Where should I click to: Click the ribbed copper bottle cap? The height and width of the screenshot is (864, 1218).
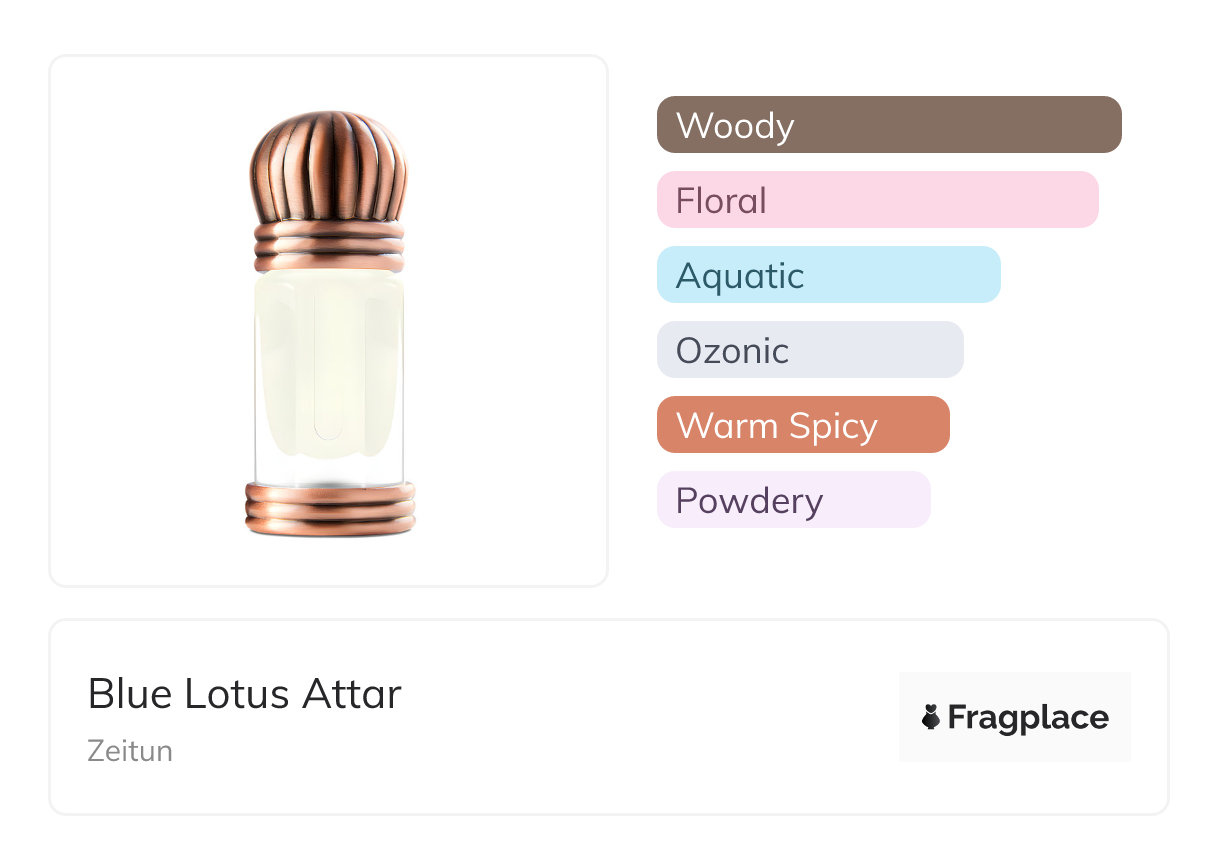point(329,167)
